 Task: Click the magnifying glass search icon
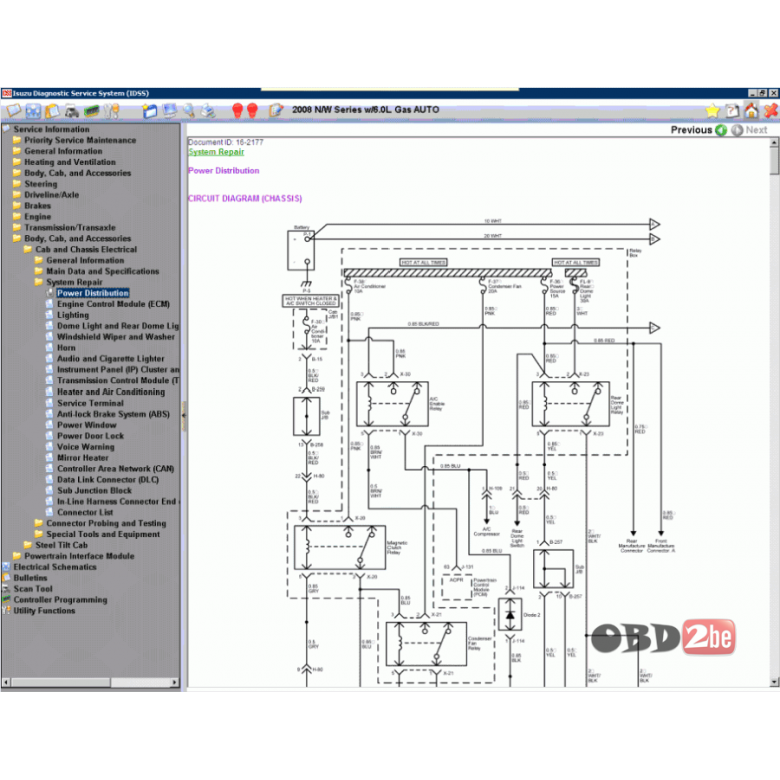(x=189, y=110)
